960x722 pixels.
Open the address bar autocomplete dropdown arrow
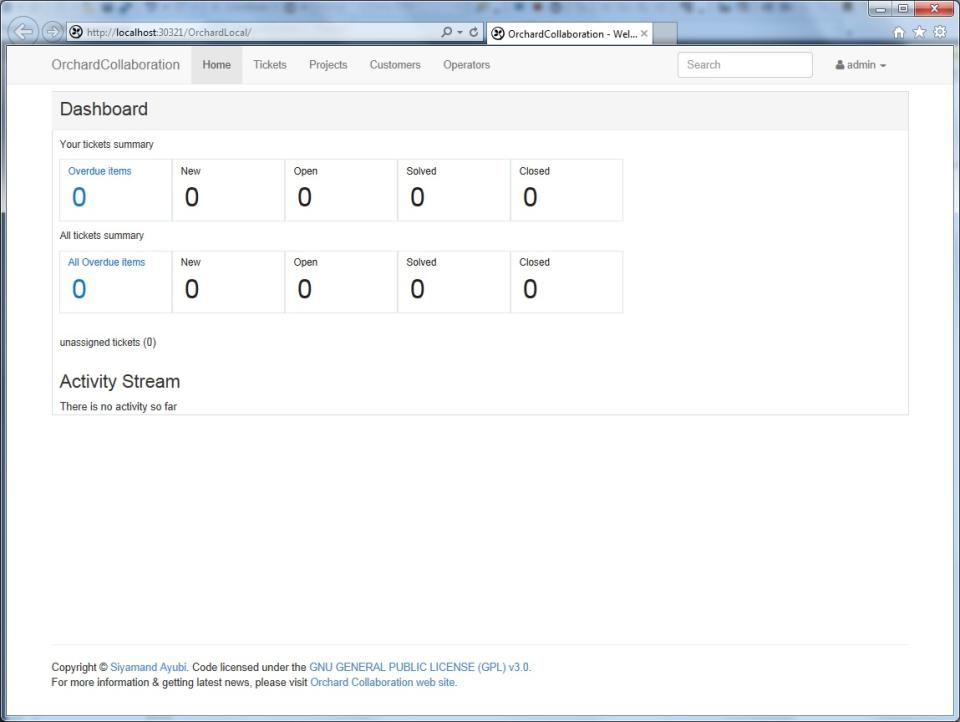(x=458, y=31)
